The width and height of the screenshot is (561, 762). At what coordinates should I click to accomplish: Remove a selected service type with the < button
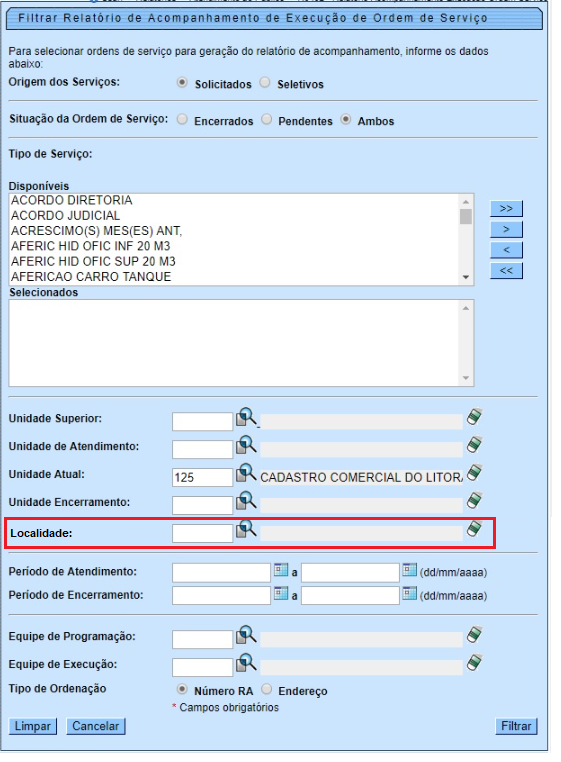pos(506,250)
